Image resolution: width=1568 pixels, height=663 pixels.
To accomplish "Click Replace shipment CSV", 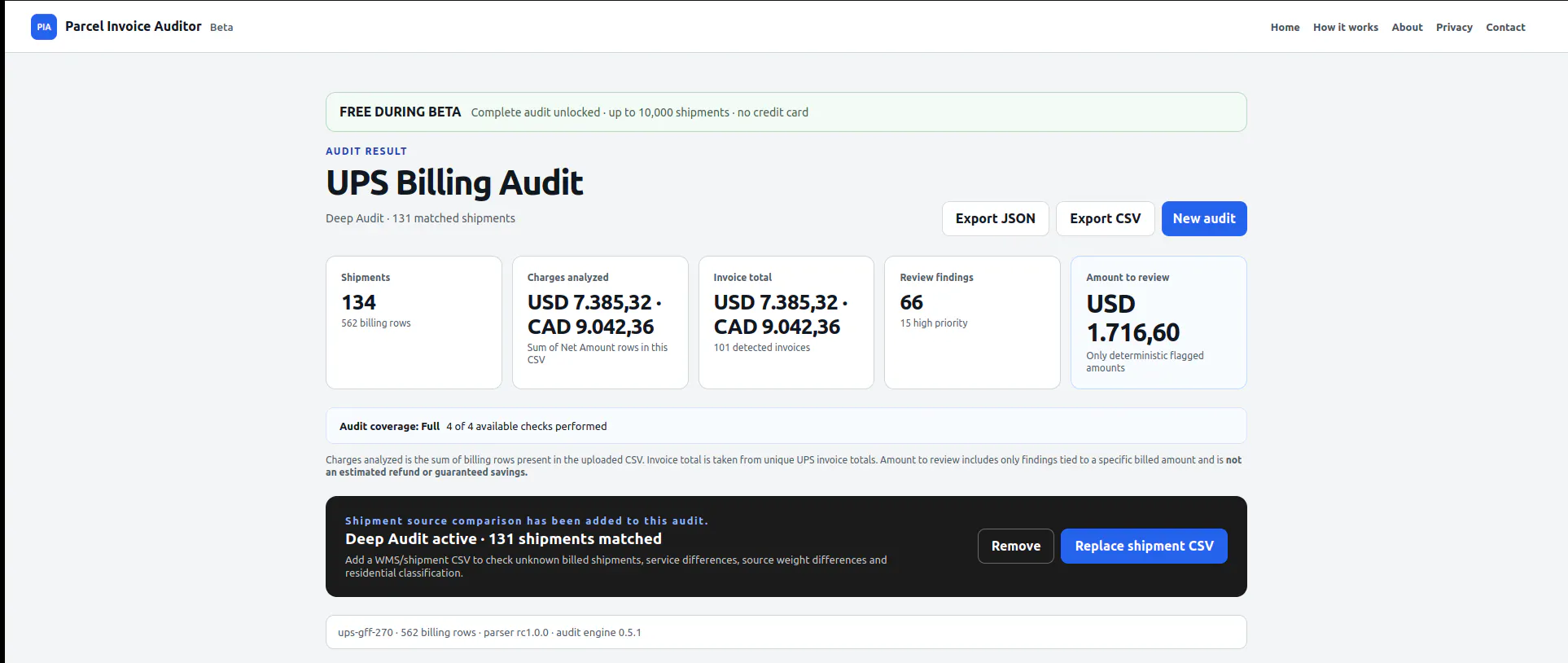I will [1144, 546].
